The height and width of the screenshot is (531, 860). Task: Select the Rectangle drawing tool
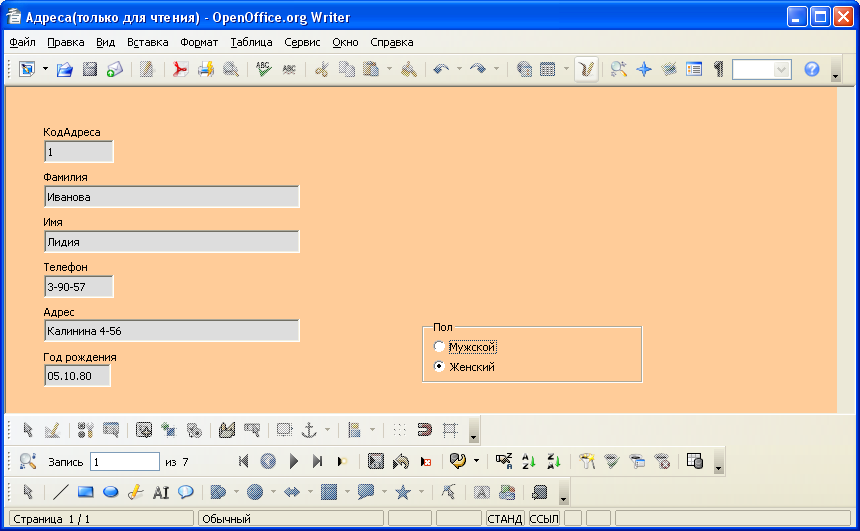click(86, 492)
